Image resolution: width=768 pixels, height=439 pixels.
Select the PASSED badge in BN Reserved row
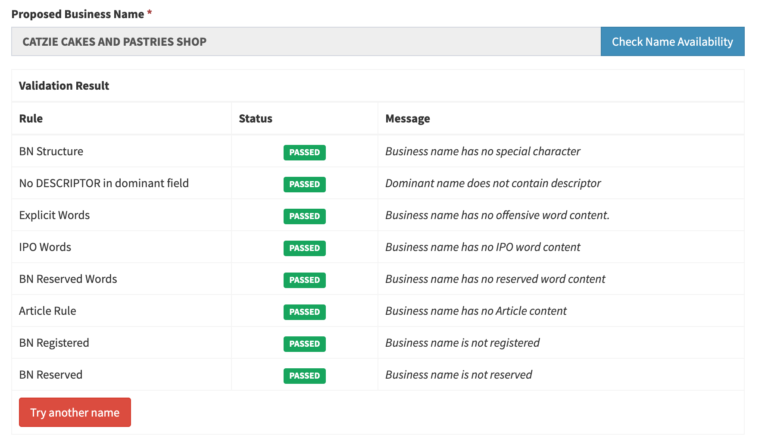click(304, 376)
